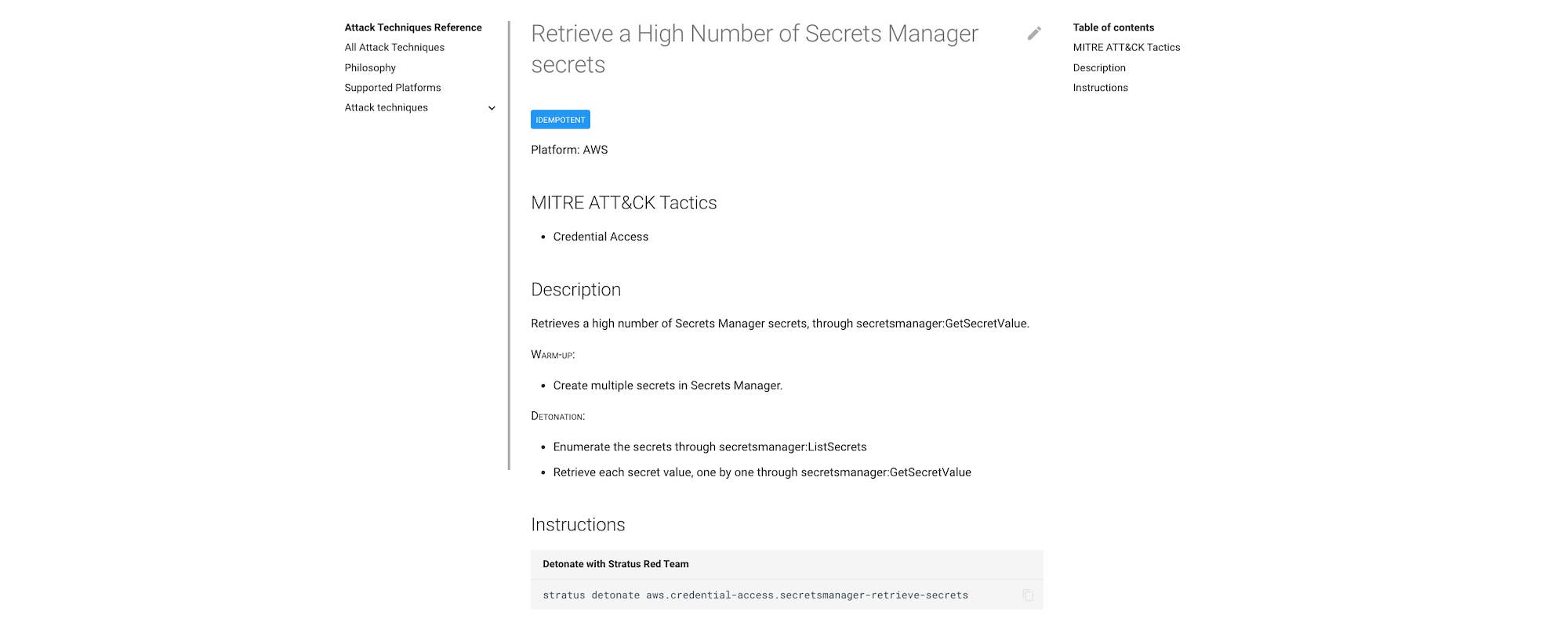Open the All Attack Techniques page

pyautogui.click(x=394, y=47)
